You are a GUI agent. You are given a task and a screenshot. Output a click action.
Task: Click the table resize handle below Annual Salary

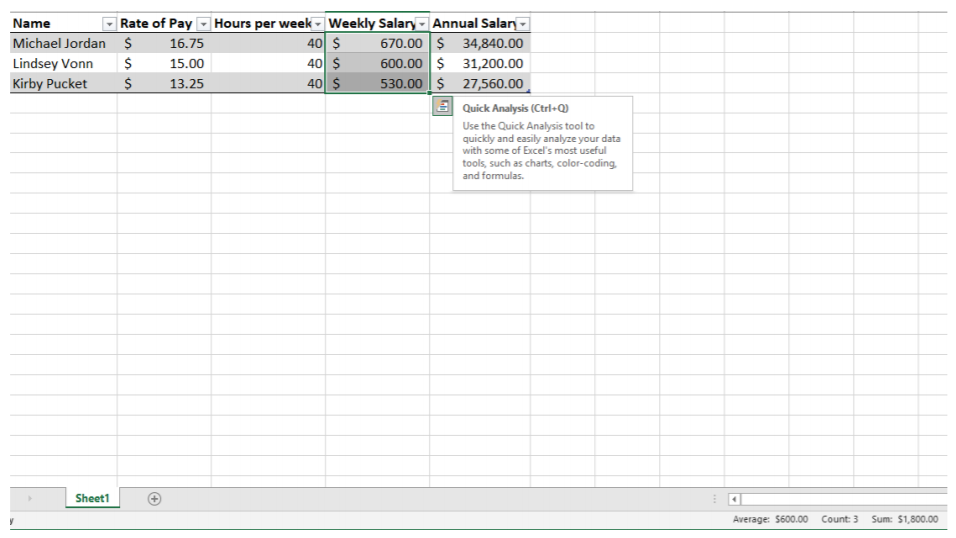coord(527,91)
